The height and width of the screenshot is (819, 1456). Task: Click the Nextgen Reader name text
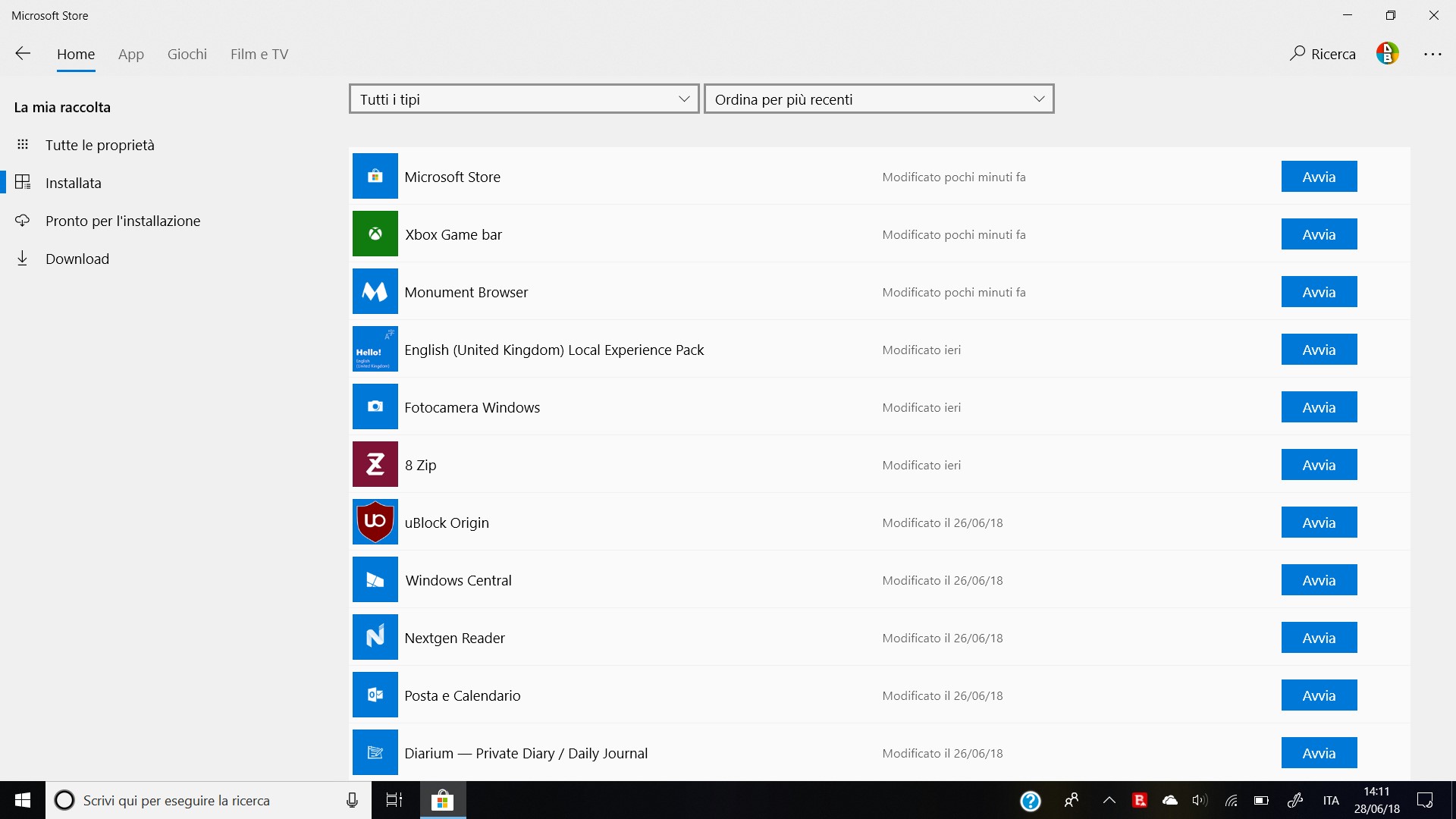[455, 638]
